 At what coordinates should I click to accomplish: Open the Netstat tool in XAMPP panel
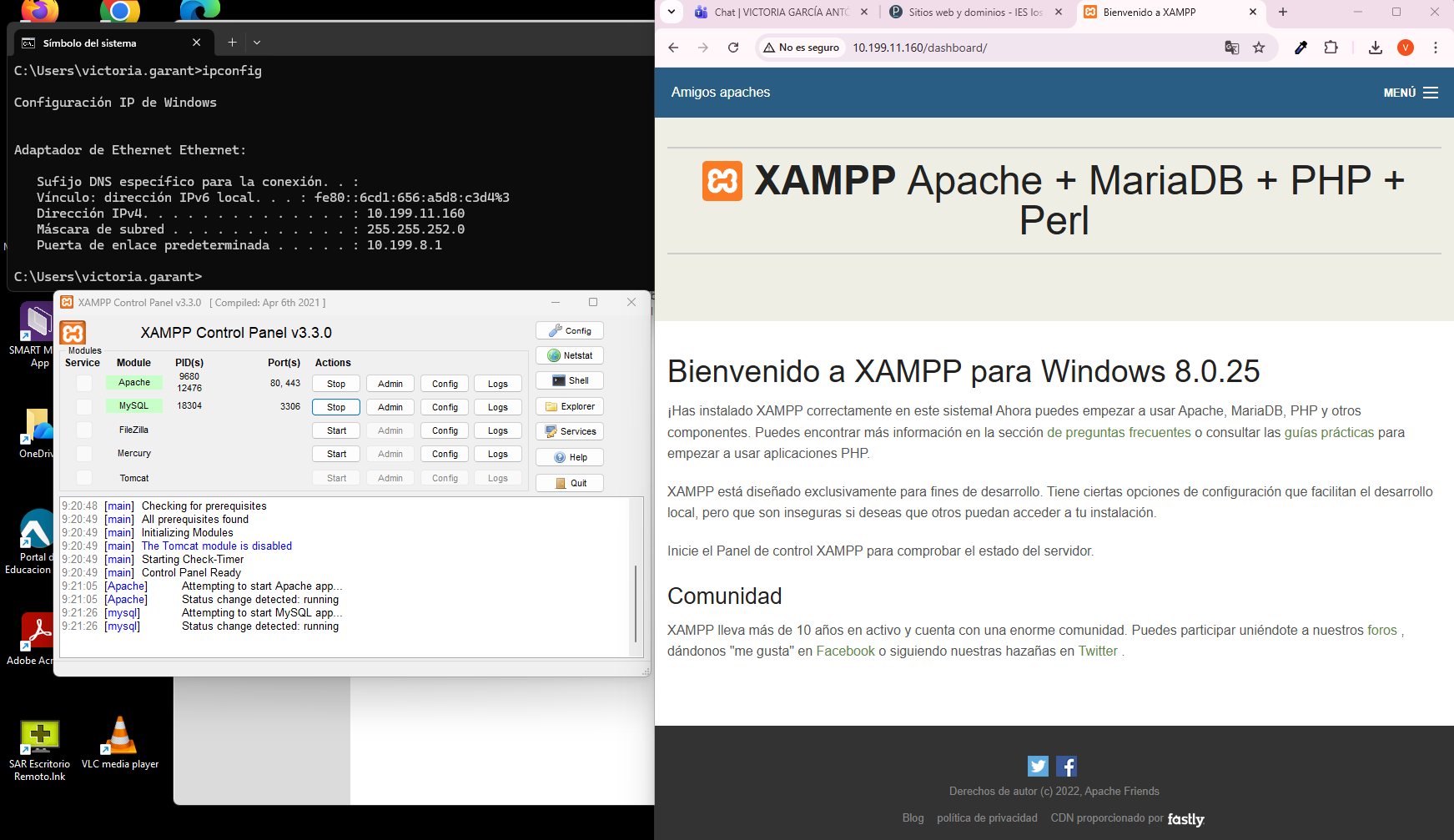[x=570, y=355]
